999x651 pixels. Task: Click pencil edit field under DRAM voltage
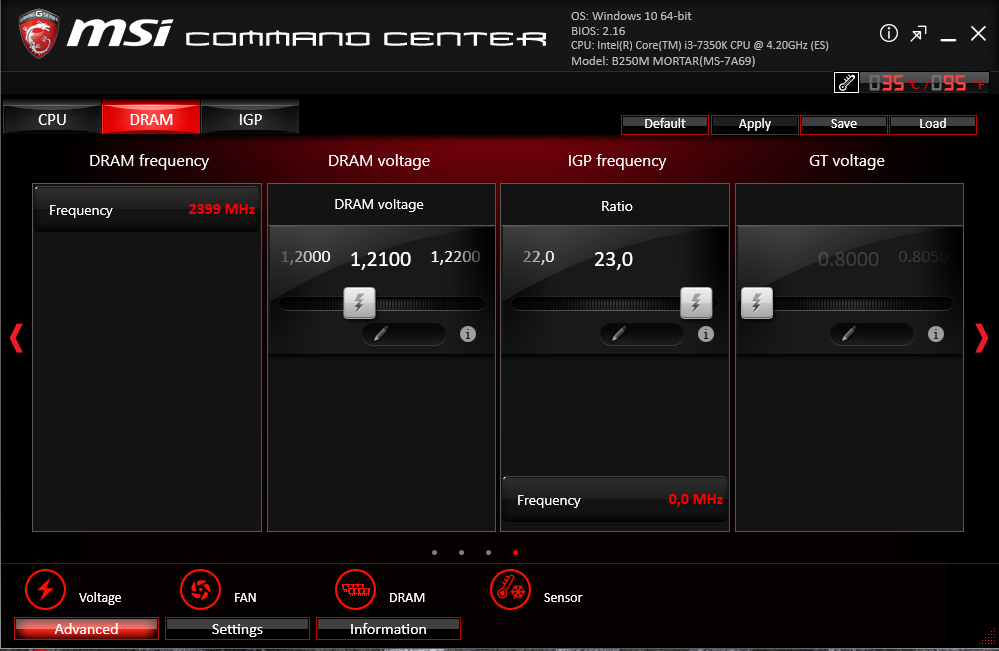pyautogui.click(x=404, y=334)
